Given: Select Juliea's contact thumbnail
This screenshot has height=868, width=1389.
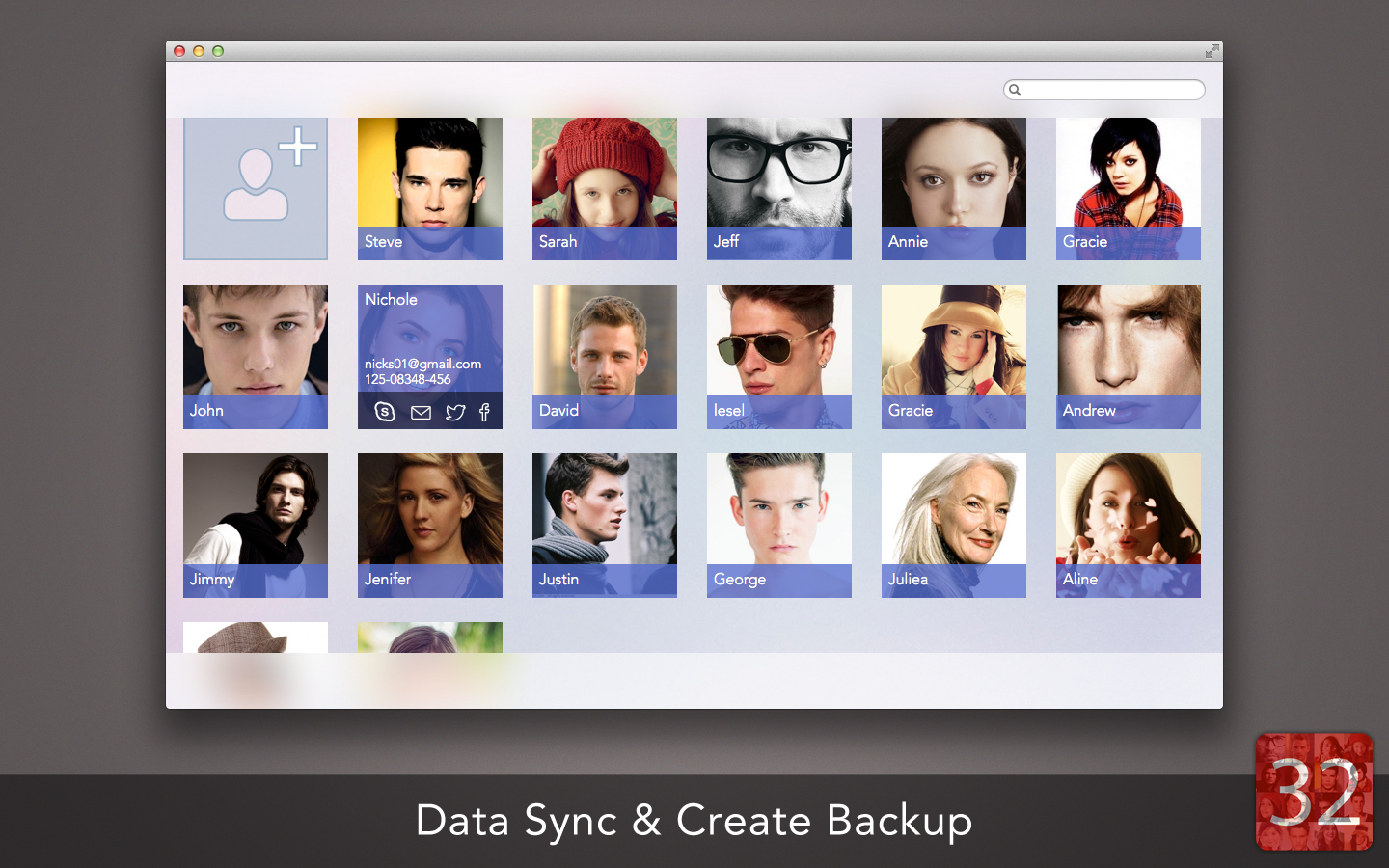Looking at the screenshot, I should tap(954, 526).
